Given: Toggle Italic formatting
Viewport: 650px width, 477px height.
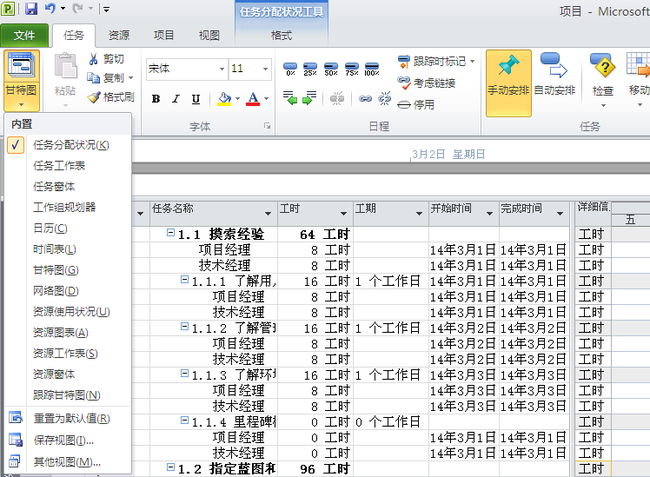Looking at the screenshot, I should (176, 99).
